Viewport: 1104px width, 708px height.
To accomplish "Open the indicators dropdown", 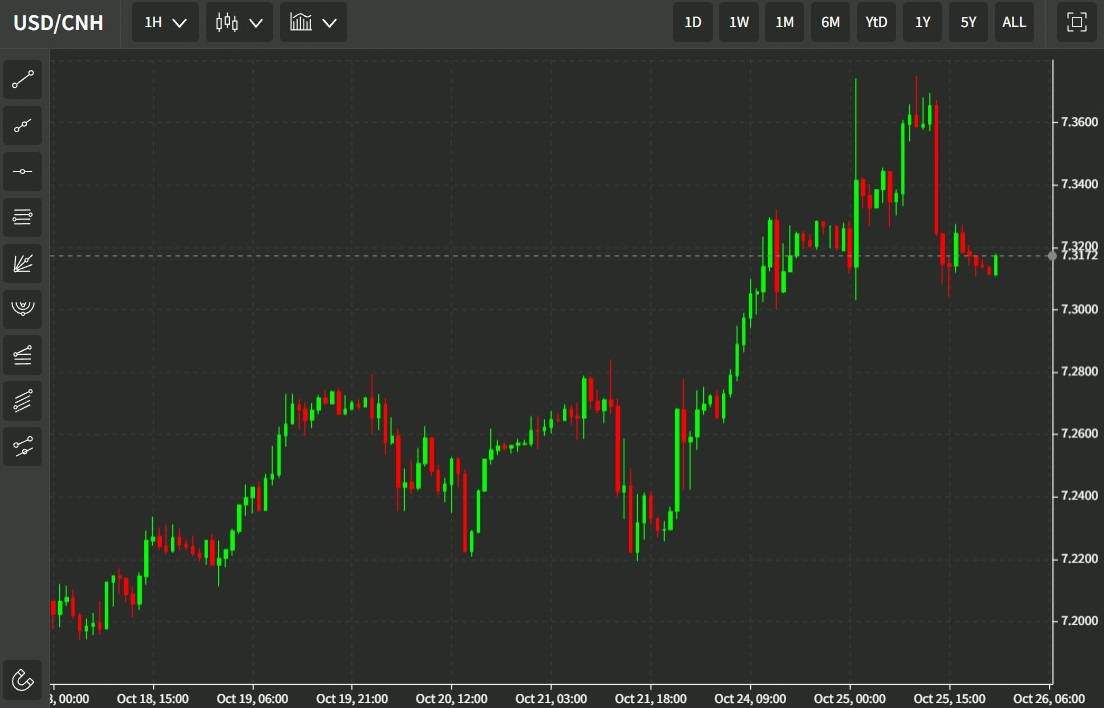I will [313, 23].
